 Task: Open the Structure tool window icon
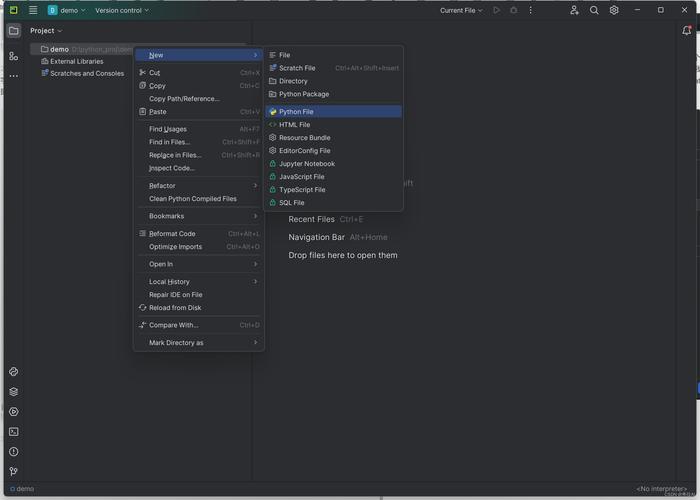click(14, 56)
